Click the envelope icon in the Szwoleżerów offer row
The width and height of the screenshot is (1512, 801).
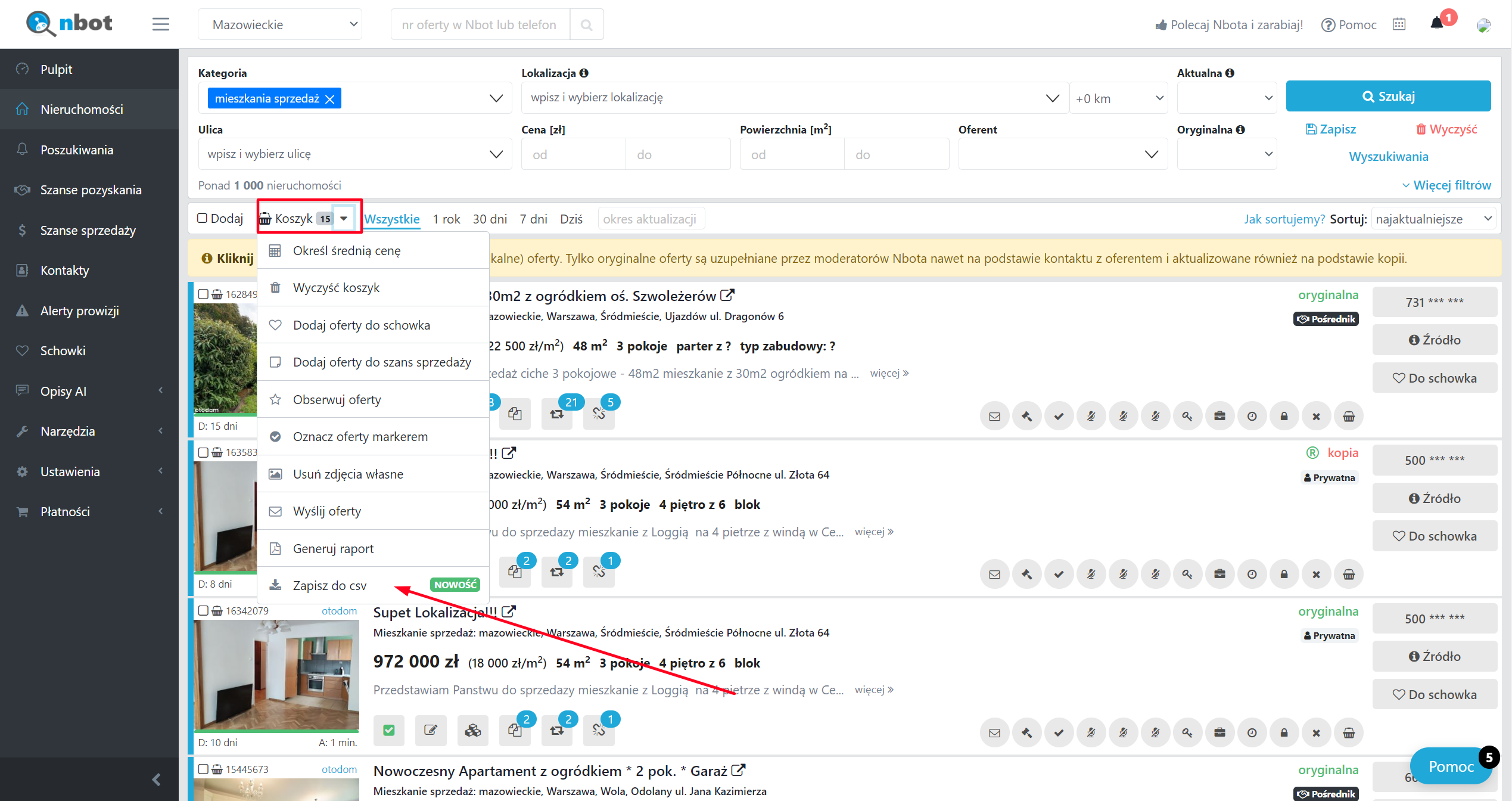pos(994,416)
